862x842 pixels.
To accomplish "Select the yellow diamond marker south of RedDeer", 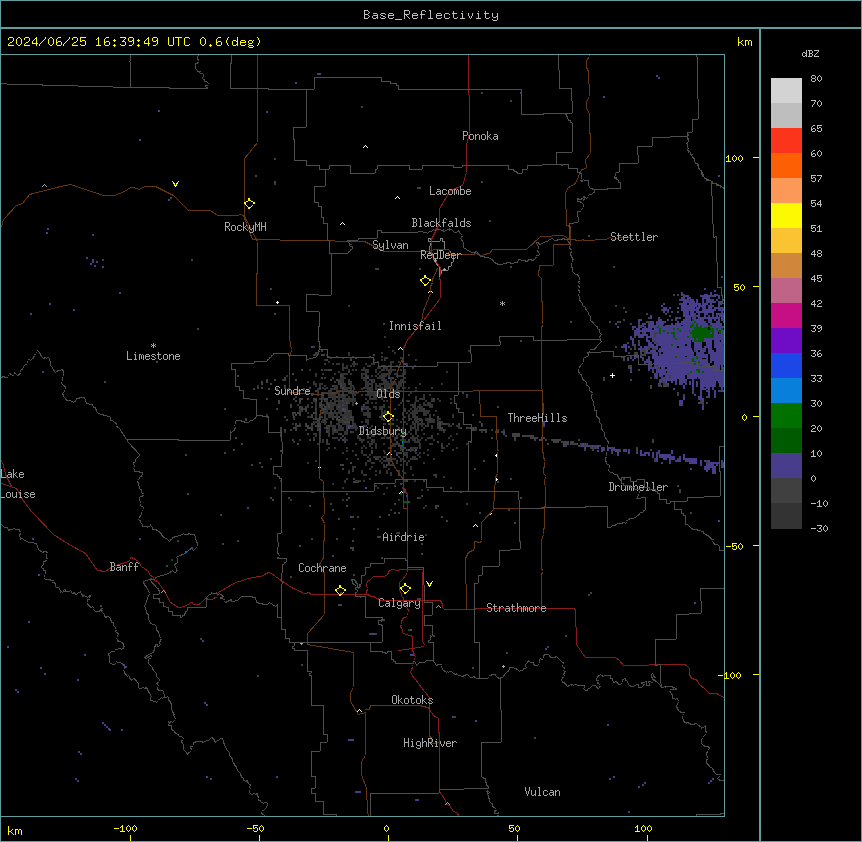I will tap(425, 281).
